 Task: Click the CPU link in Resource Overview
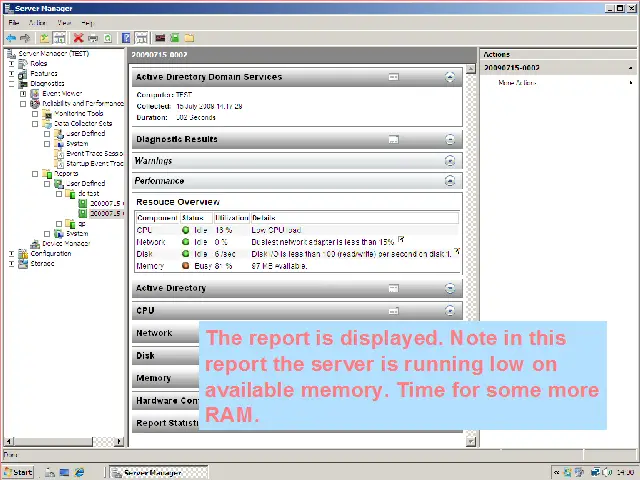[144, 230]
